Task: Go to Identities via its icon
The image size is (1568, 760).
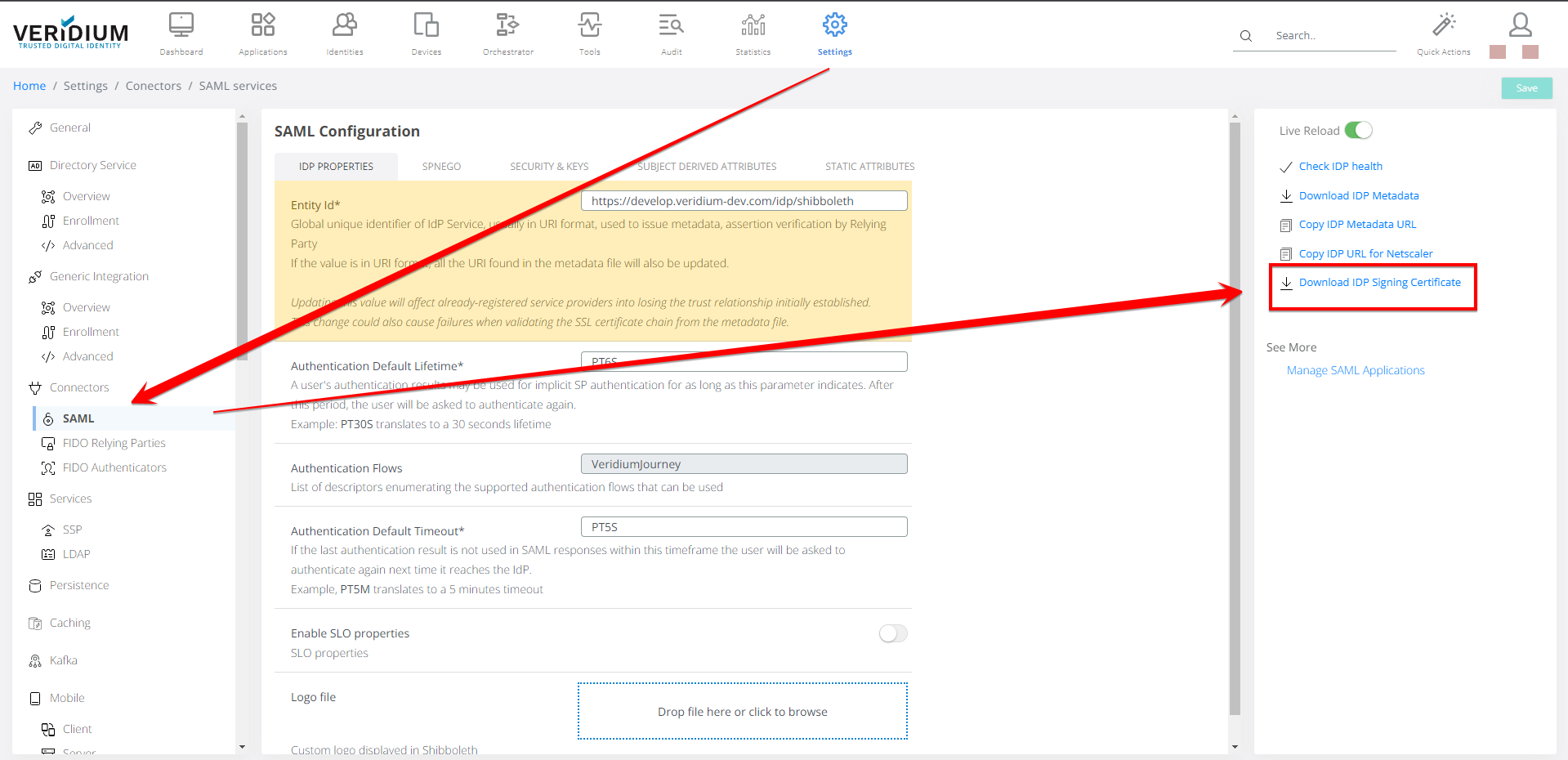Action: [x=344, y=25]
